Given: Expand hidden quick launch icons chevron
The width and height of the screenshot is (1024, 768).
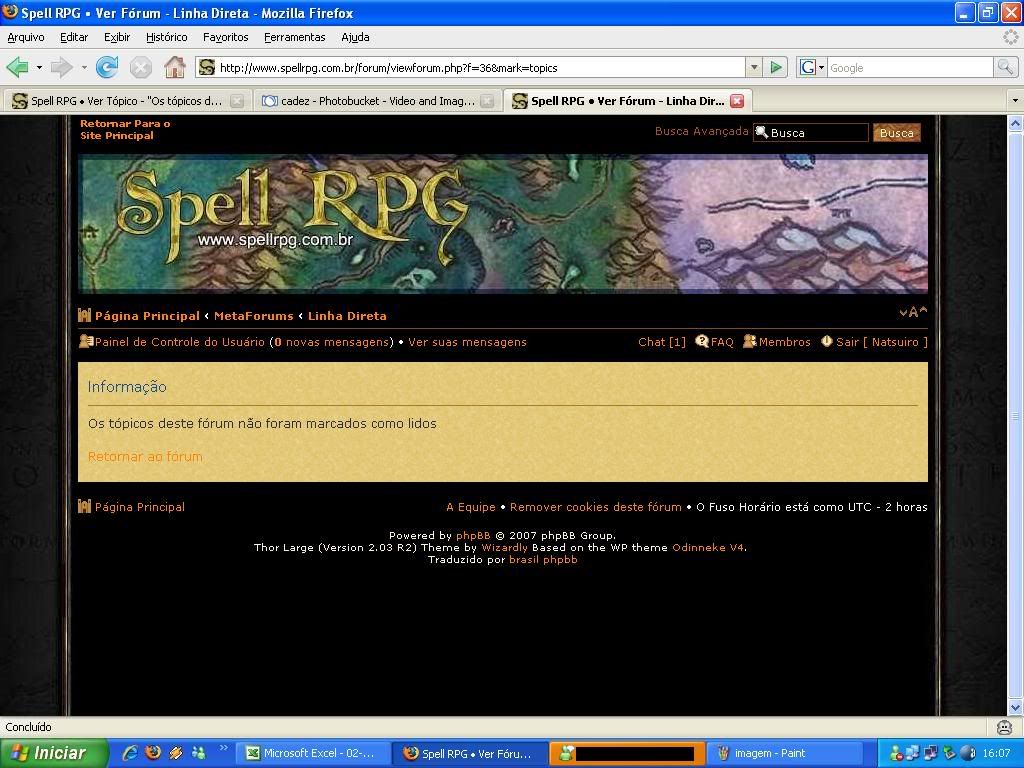Looking at the screenshot, I should [223, 748].
